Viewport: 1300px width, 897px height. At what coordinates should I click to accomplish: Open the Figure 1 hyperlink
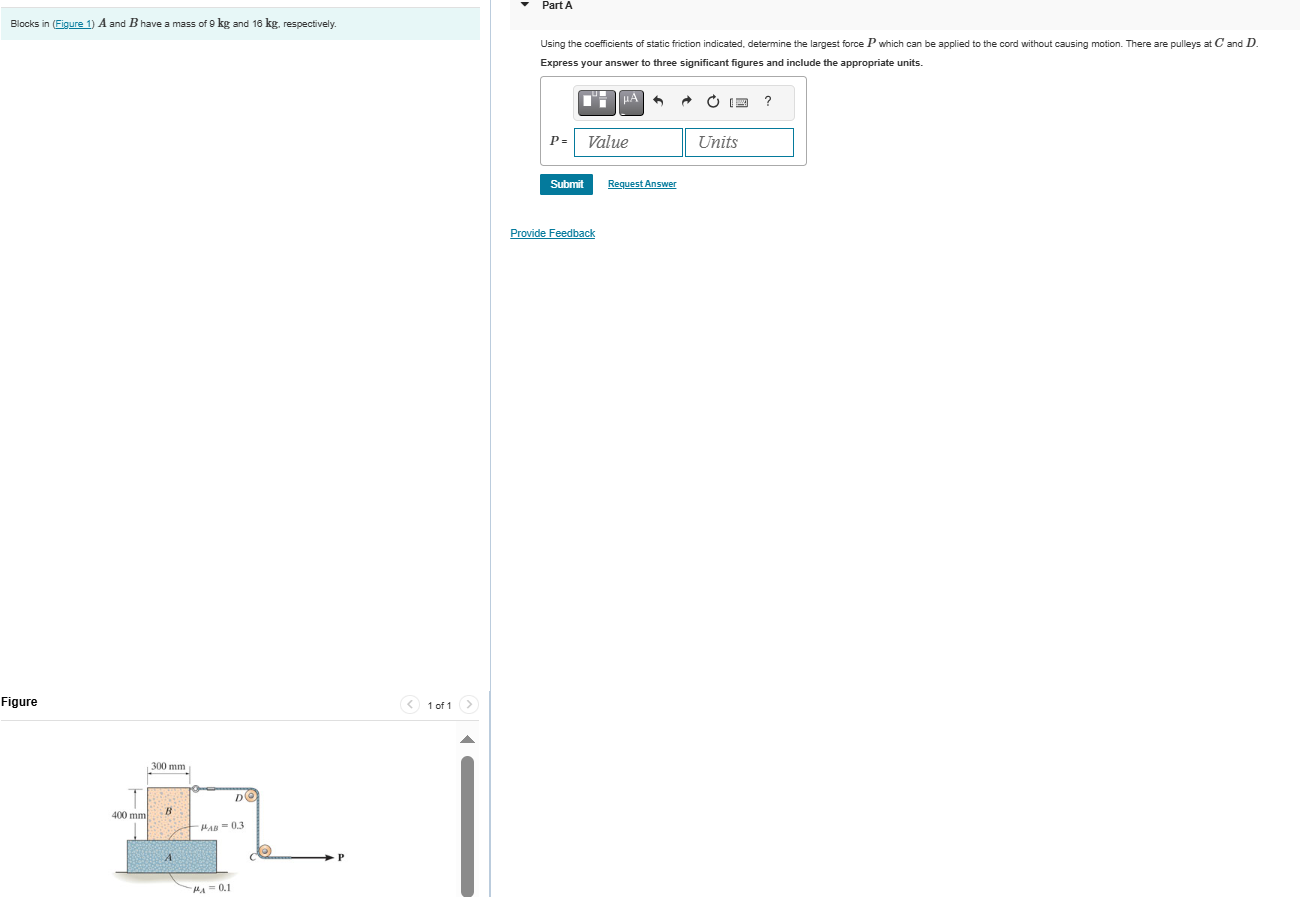tap(73, 22)
